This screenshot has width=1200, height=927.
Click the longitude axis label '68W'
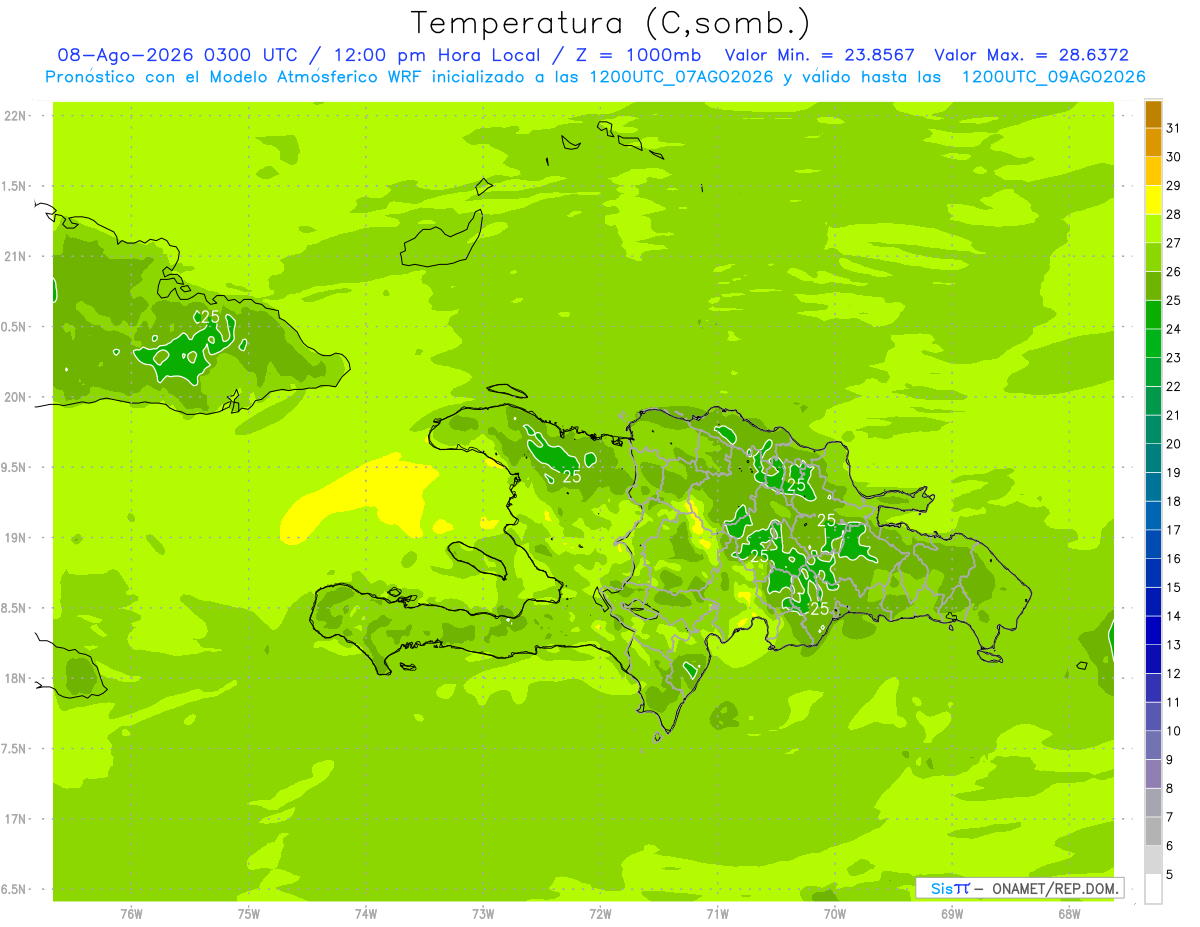click(1069, 914)
